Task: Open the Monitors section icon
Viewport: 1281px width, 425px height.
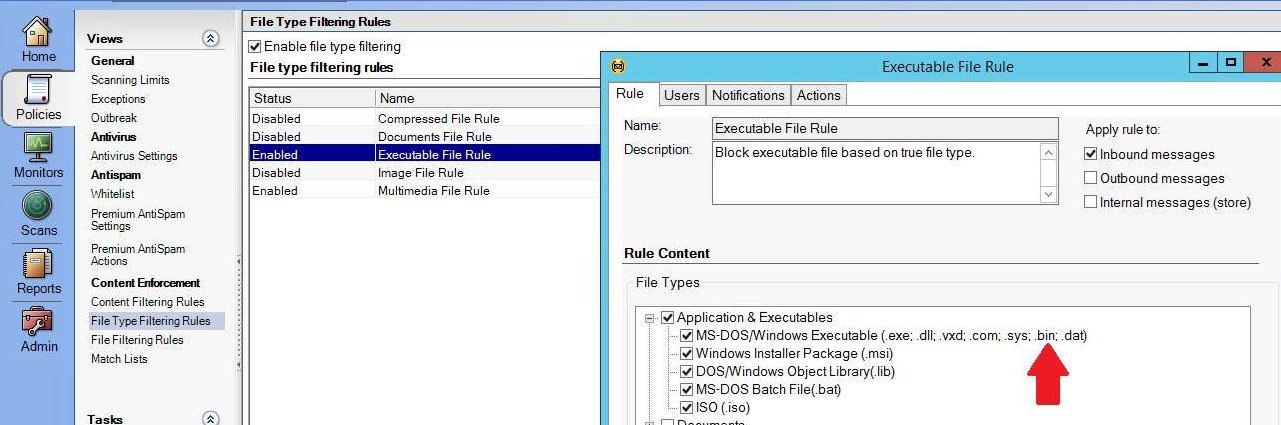Action: pos(37,148)
